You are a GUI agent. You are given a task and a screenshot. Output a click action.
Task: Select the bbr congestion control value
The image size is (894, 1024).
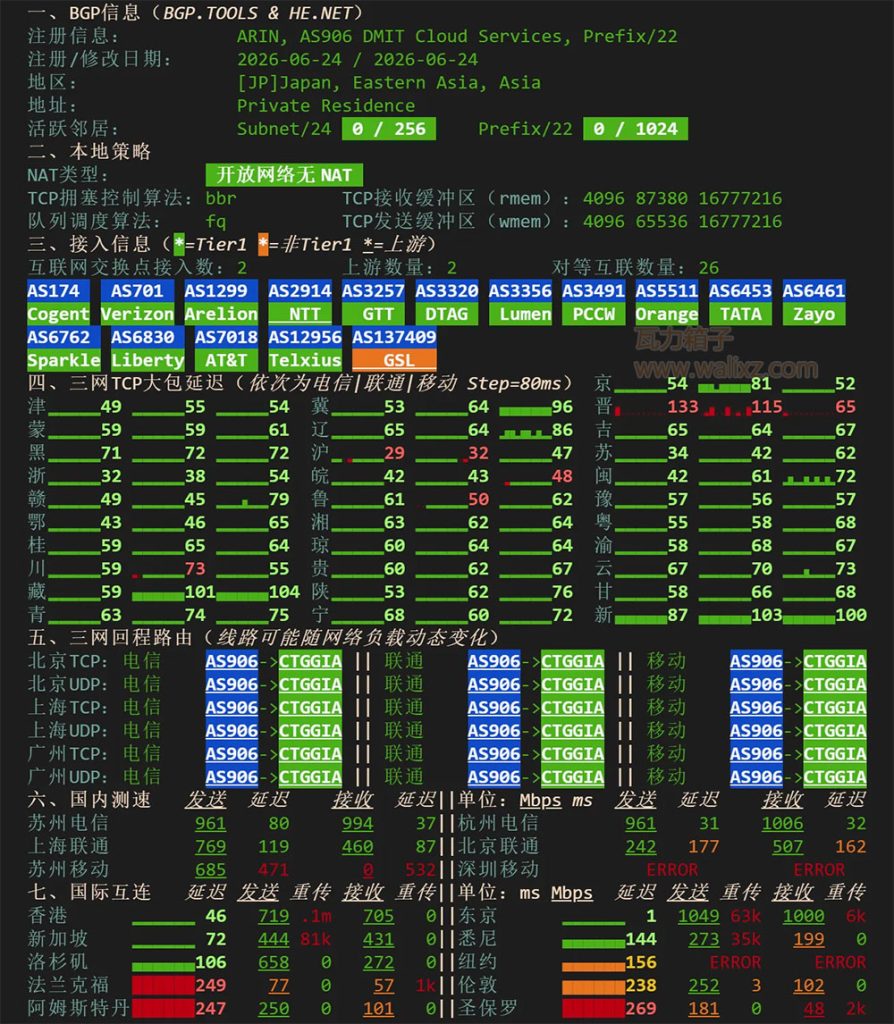pos(221,198)
